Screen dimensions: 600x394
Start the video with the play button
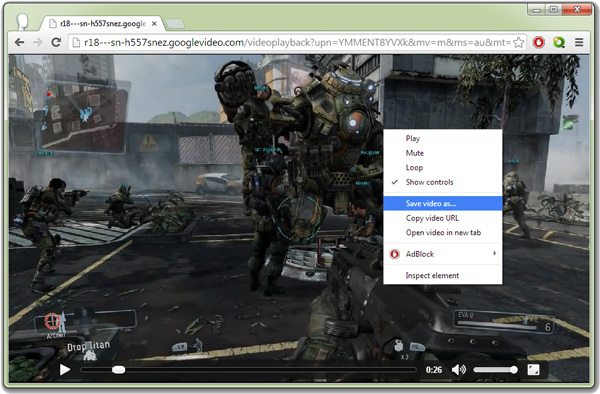pos(65,370)
